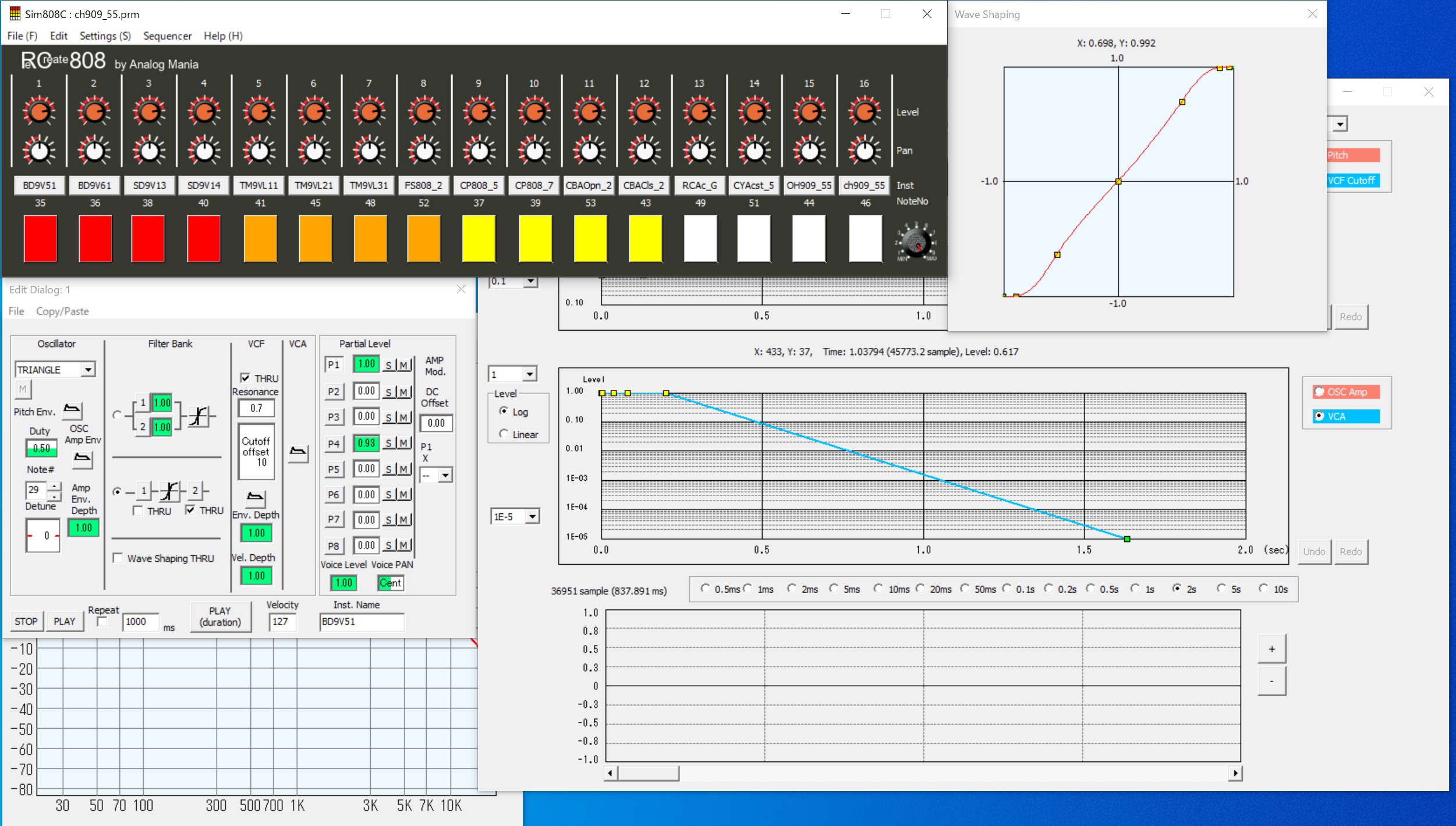Open the File (F) menu
The height and width of the screenshot is (826, 1456).
(22, 36)
